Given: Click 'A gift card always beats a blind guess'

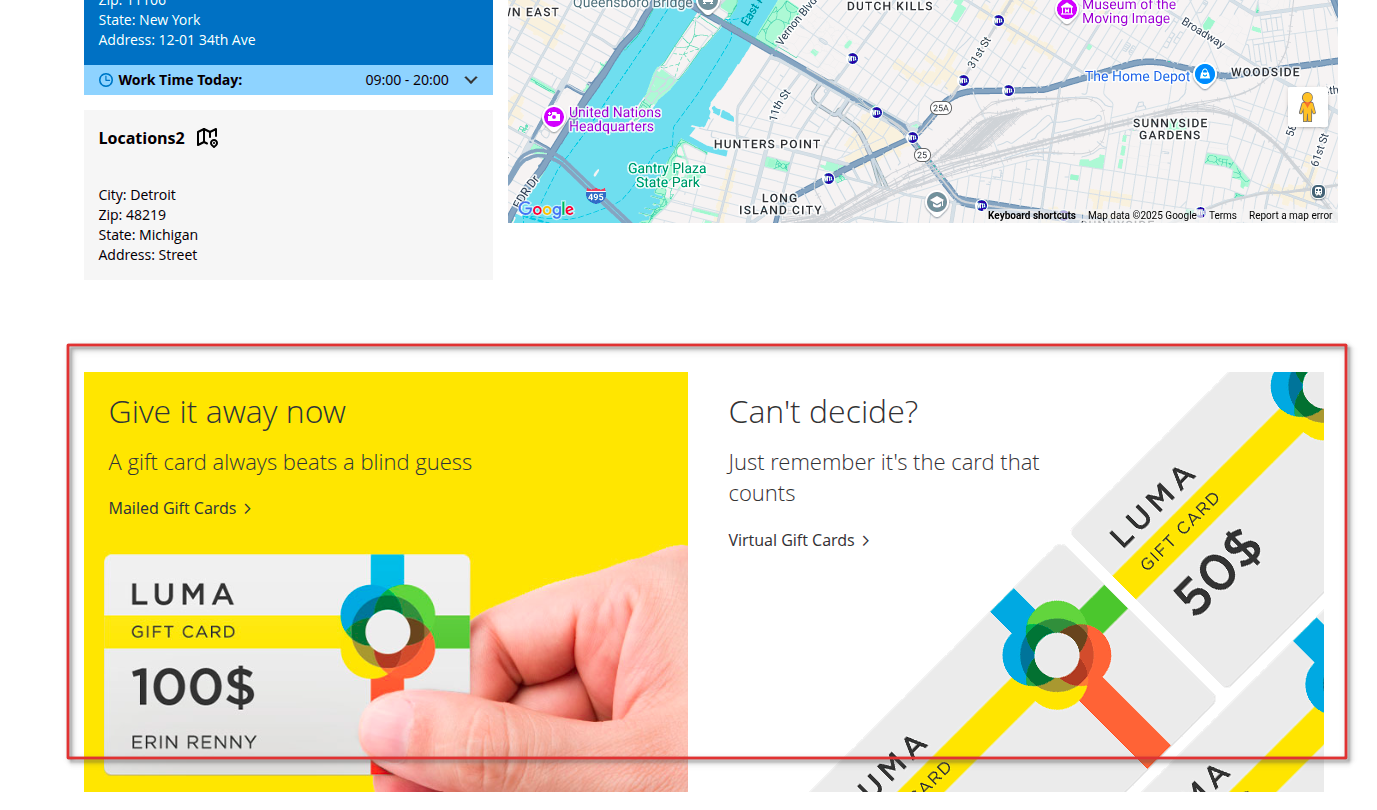Looking at the screenshot, I should (290, 462).
